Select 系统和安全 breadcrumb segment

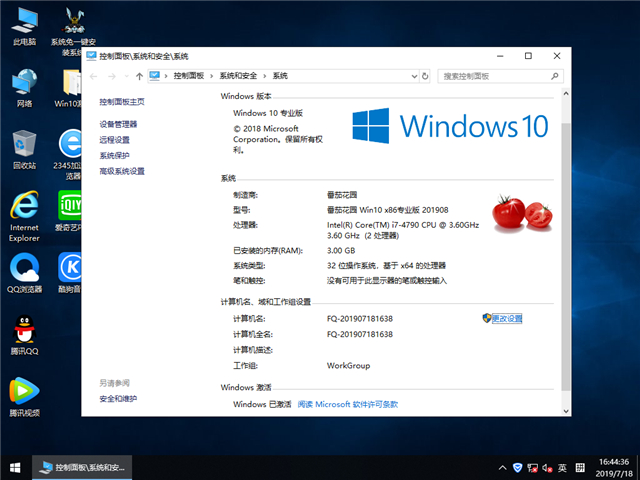click(x=238, y=76)
